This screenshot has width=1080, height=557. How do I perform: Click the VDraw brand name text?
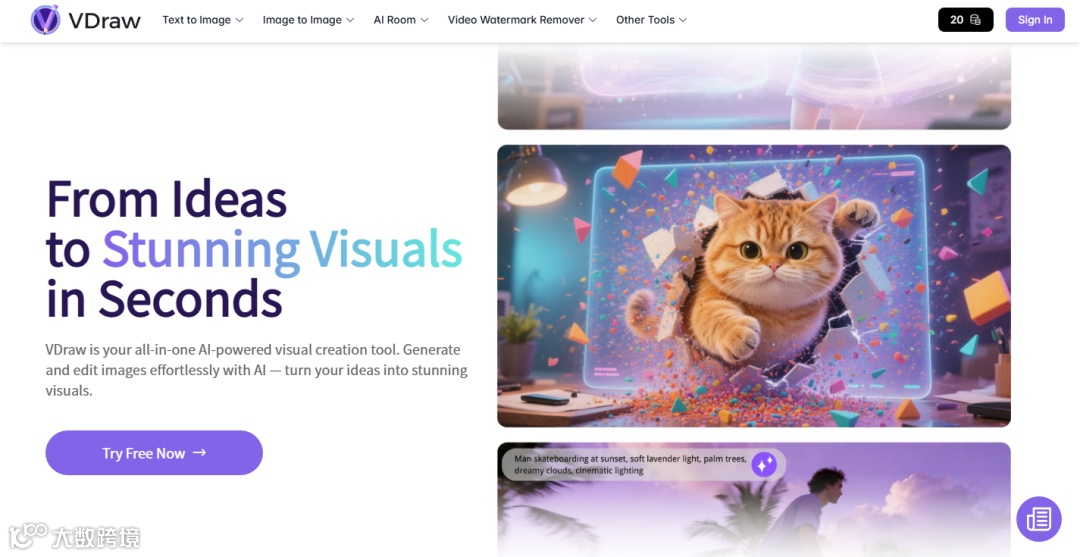105,21
